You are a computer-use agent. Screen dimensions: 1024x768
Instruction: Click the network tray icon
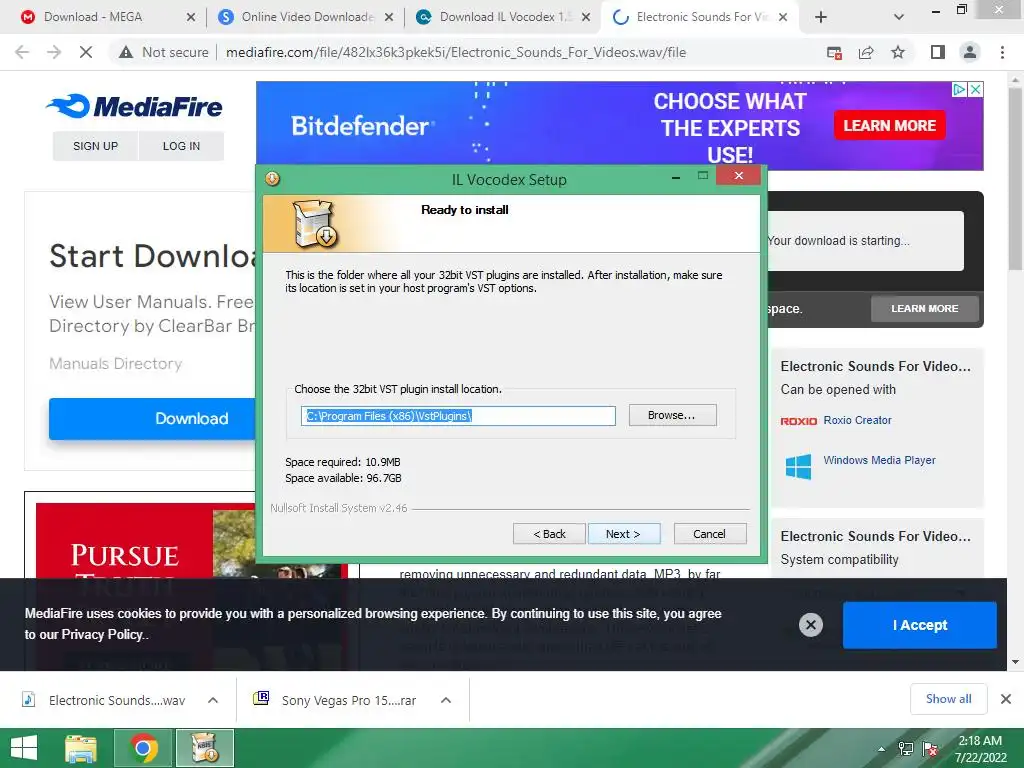tap(906, 750)
